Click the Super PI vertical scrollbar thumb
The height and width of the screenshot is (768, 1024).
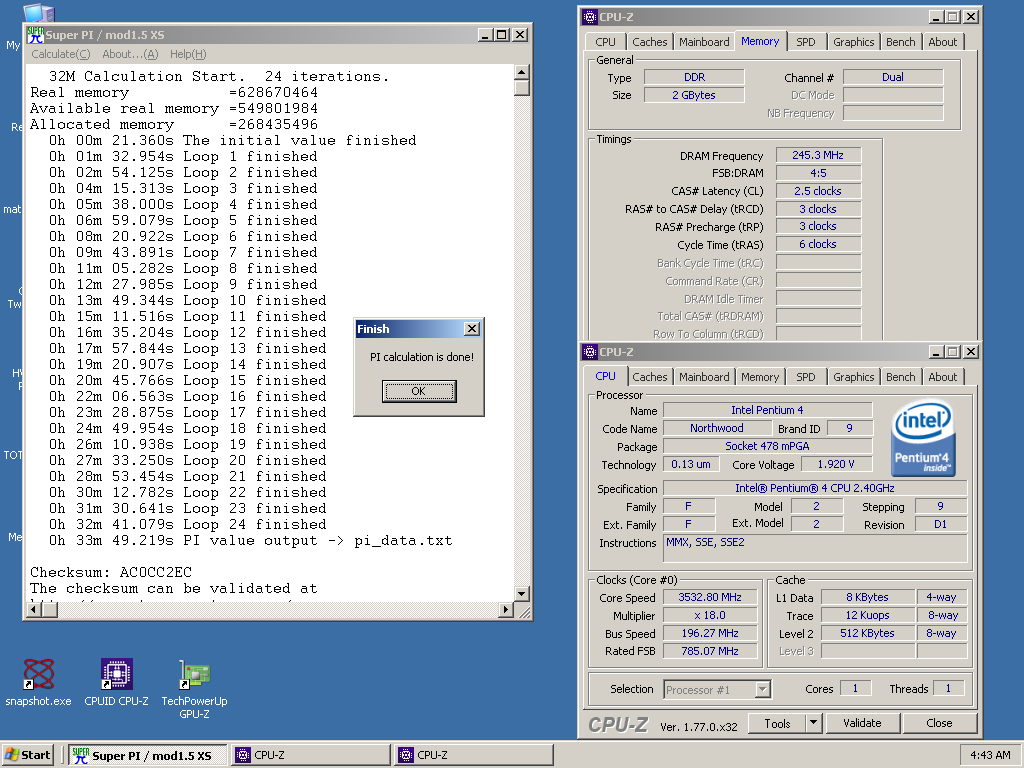[522, 88]
